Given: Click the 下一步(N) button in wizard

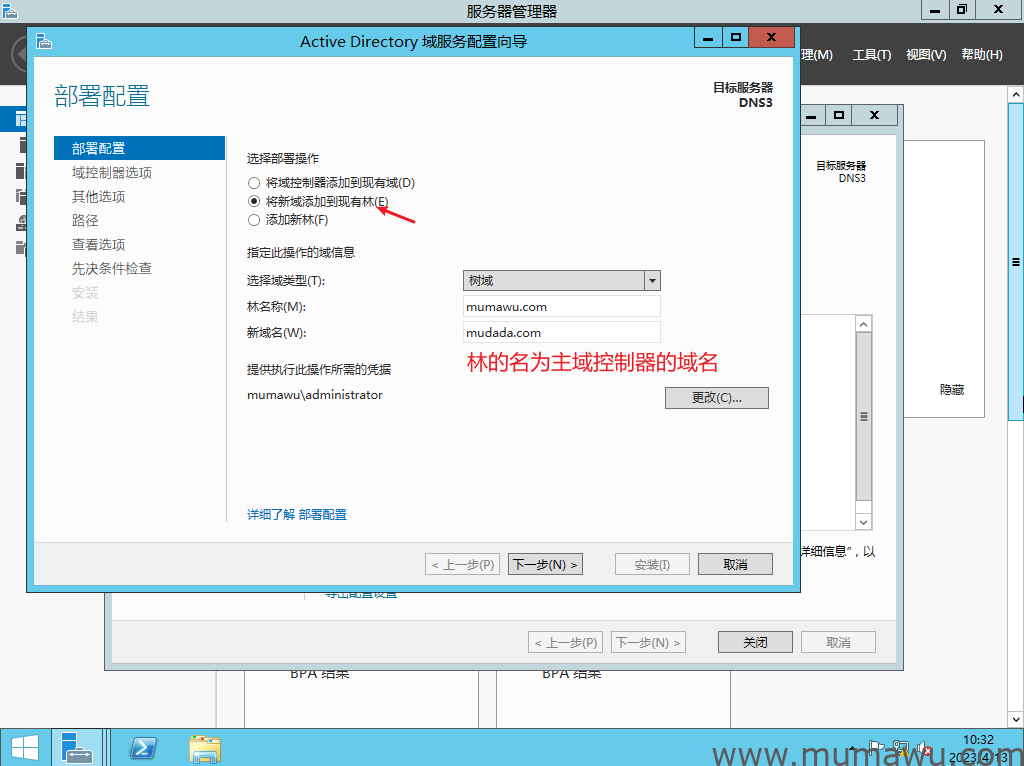Looking at the screenshot, I should [545, 564].
